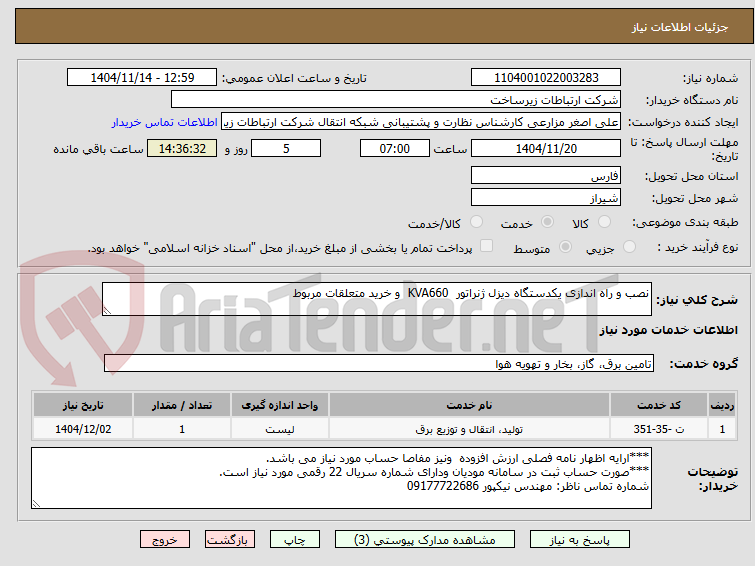Viewport: 755px width, 566px height.
Task: Click the unit cell 'لیست'
Action: click(280, 429)
